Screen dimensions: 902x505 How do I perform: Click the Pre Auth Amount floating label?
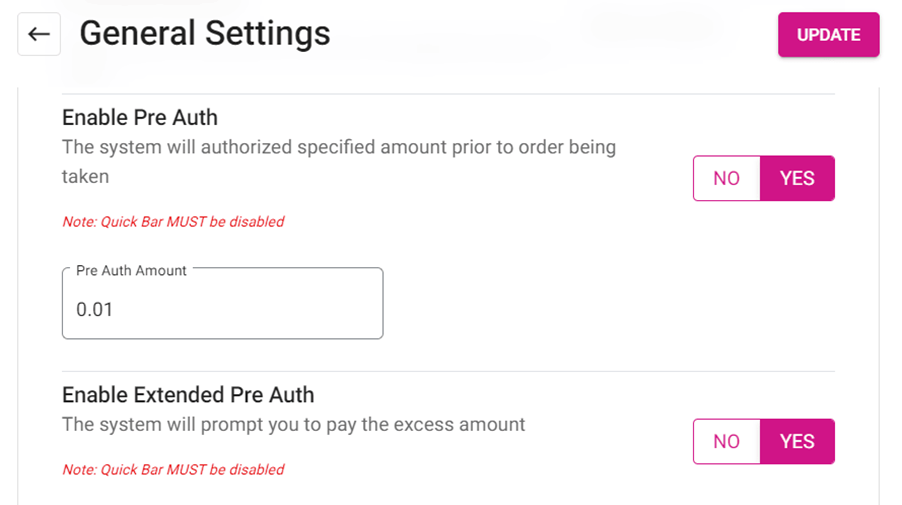pyautogui.click(x=131, y=271)
